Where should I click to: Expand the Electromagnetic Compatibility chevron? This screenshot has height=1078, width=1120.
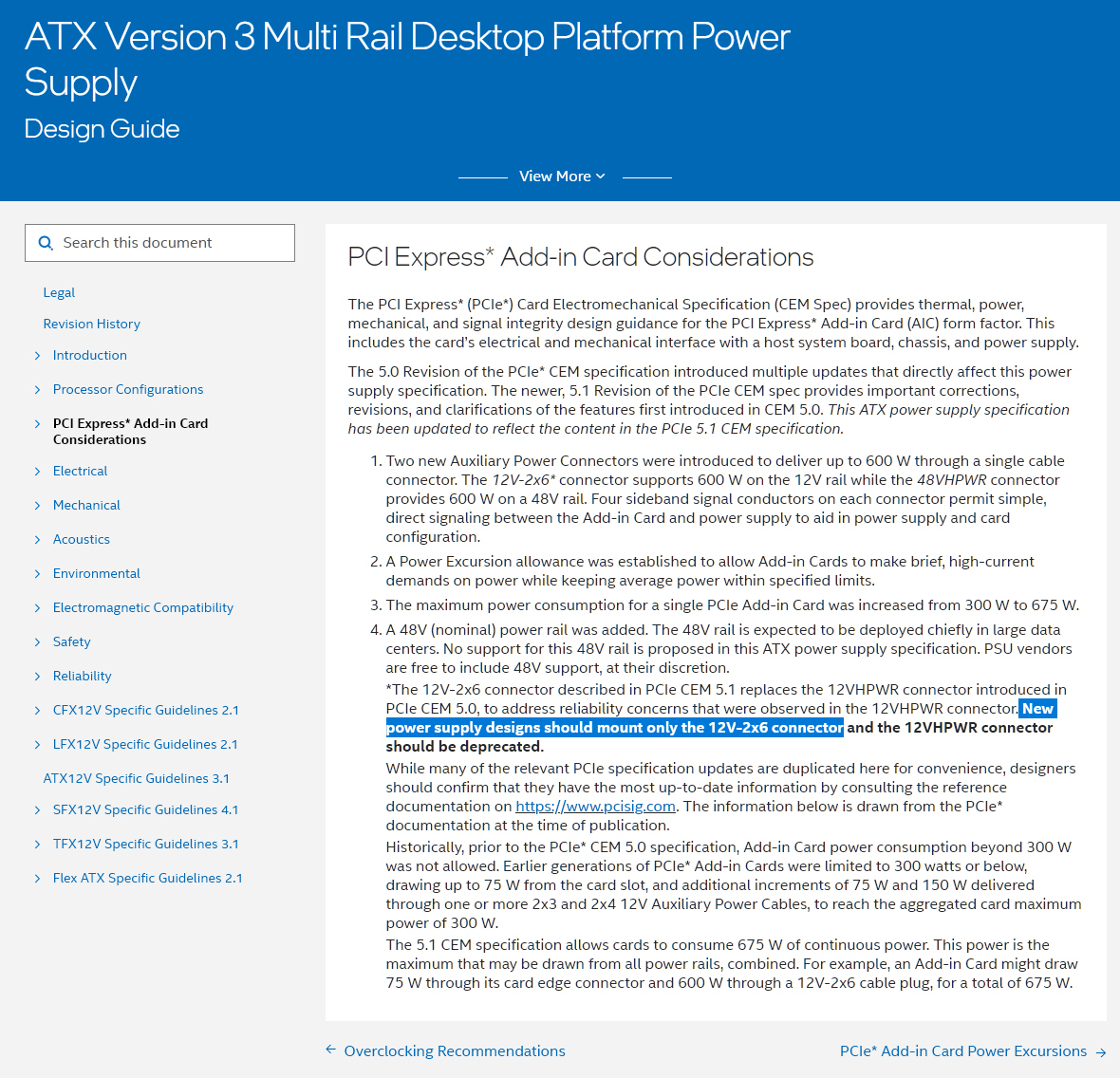point(38,608)
